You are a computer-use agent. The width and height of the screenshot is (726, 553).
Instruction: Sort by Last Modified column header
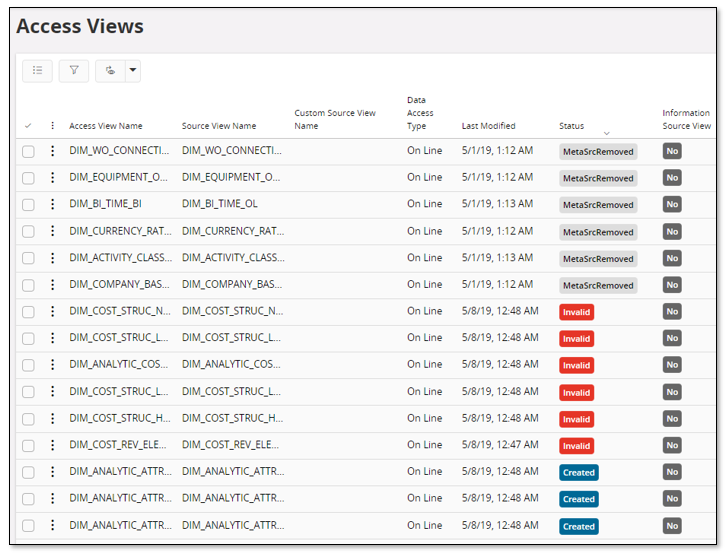pos(488,126)
